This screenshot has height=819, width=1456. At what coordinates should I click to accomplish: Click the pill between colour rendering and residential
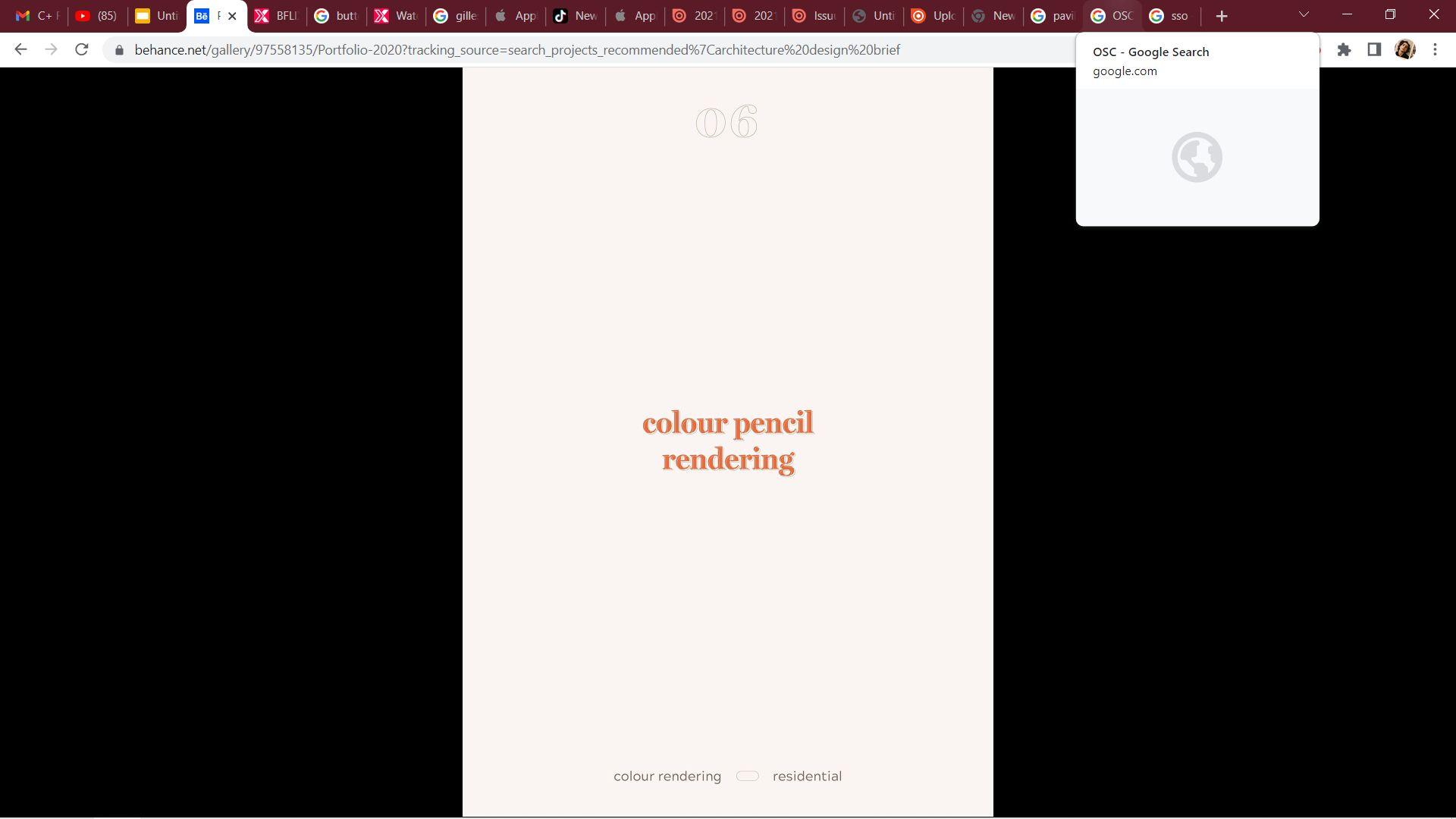(747, 776)
